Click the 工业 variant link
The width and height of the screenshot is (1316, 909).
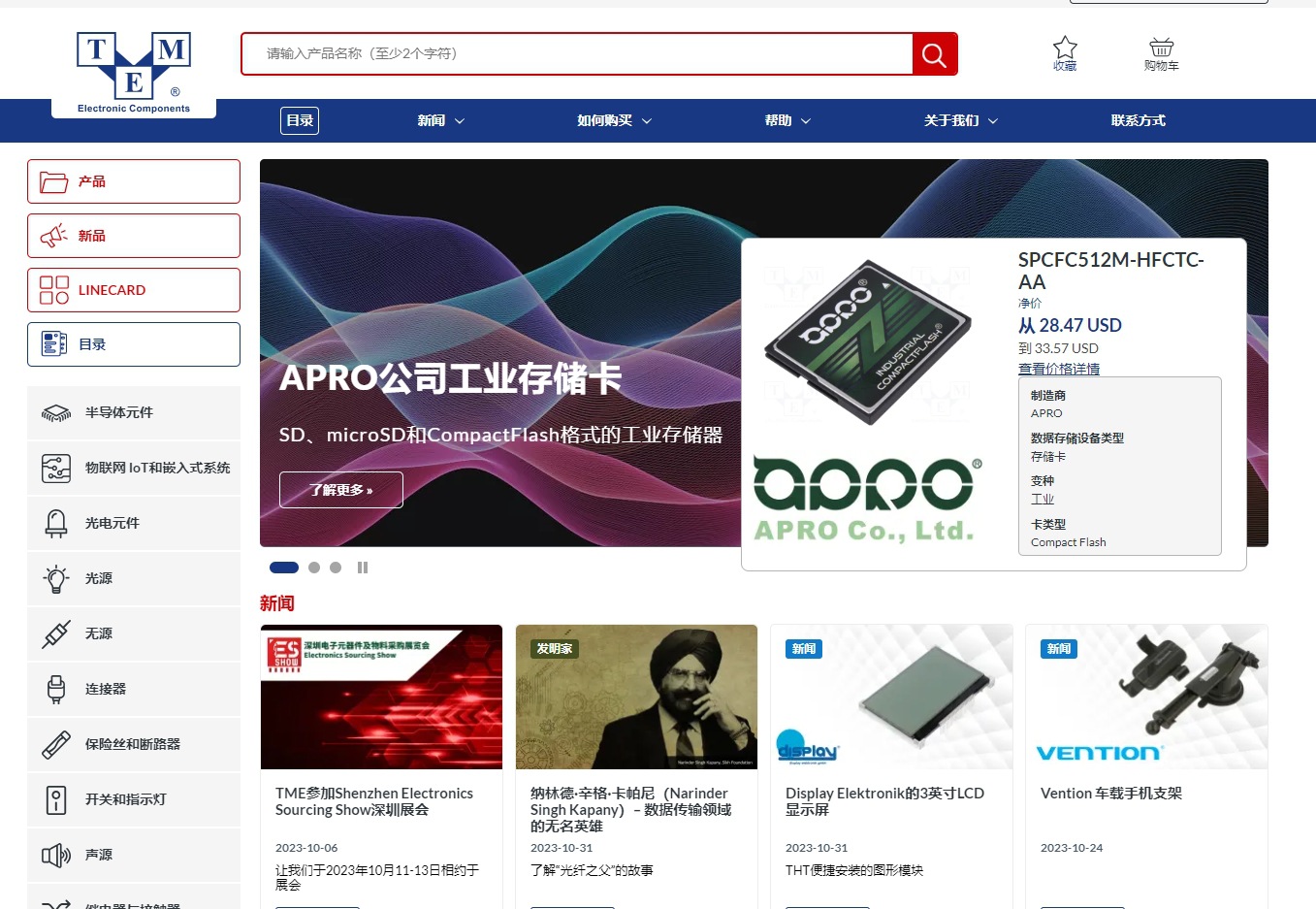pos(1043,499)
